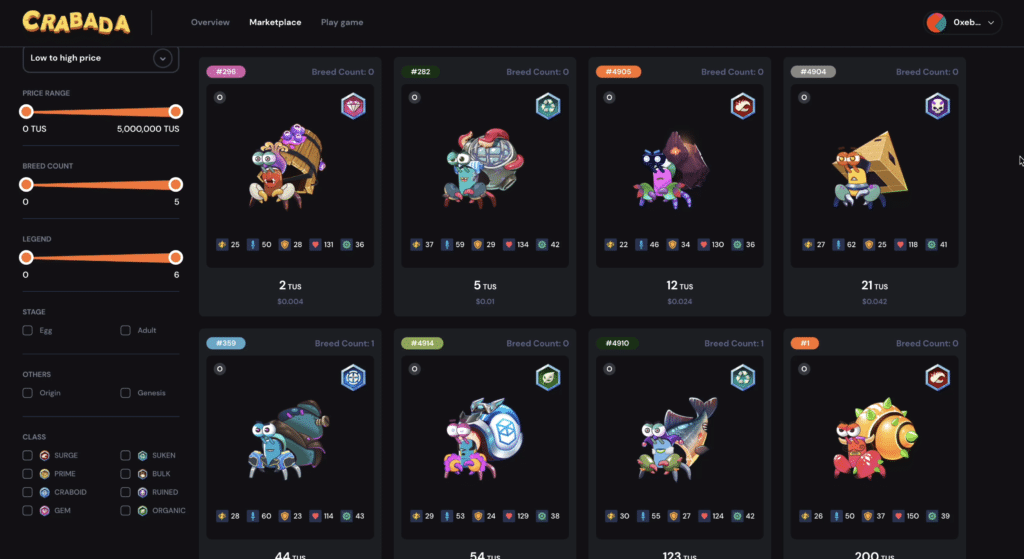Click the Ruined class badge on crab #4904

[x=938, y=106]
